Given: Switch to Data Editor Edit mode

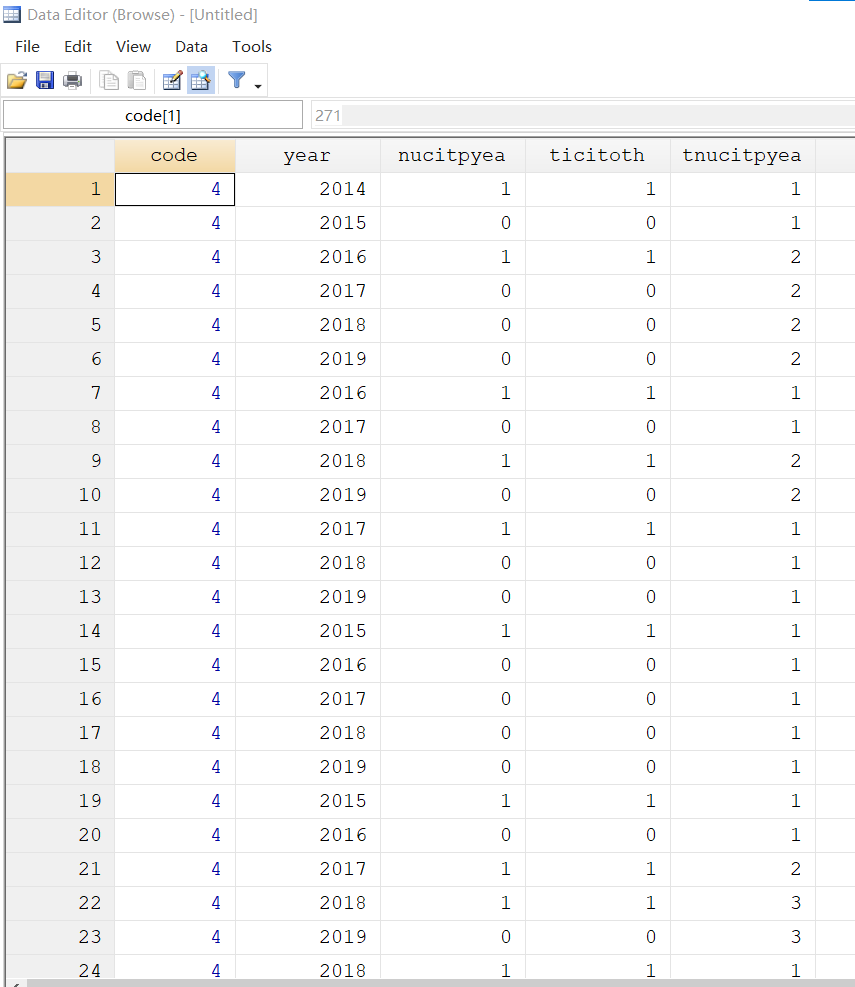Looking at the screenshot, I should (x=173, y=81).
